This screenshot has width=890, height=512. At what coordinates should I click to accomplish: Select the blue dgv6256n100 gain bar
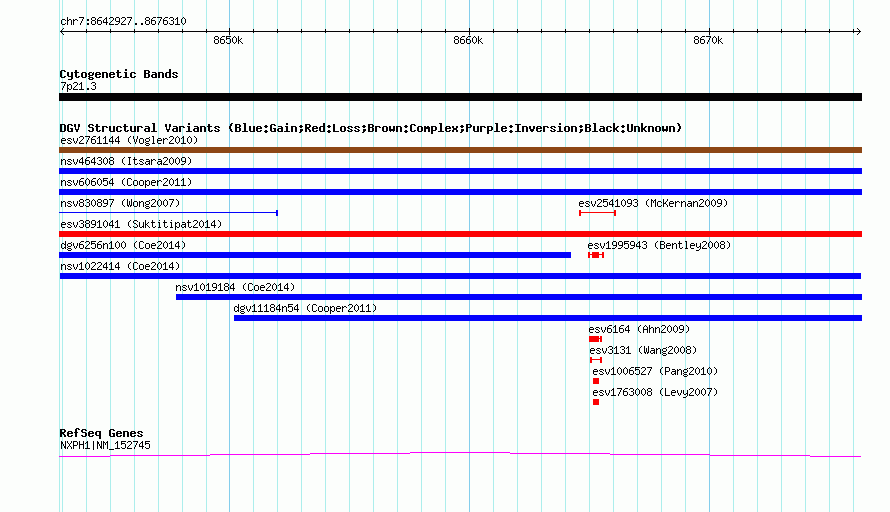pos(315,255)
